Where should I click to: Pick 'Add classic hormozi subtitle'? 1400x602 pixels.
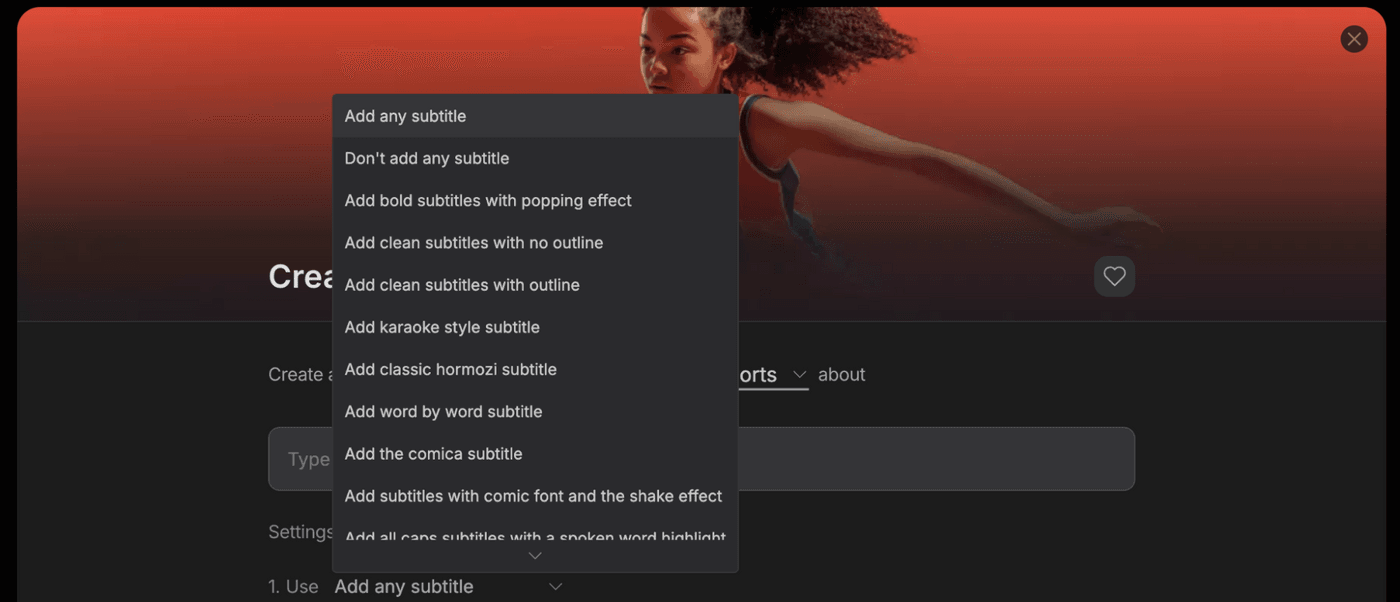click(535, 369)
